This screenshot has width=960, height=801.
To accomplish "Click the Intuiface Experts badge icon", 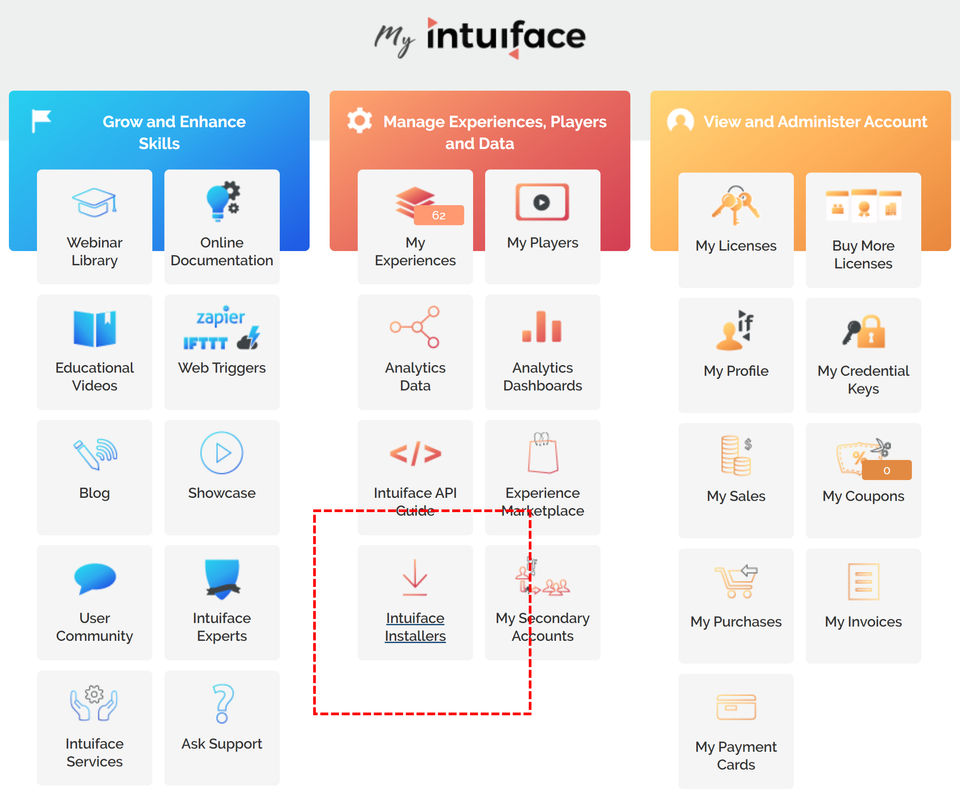I will point(222,579).
